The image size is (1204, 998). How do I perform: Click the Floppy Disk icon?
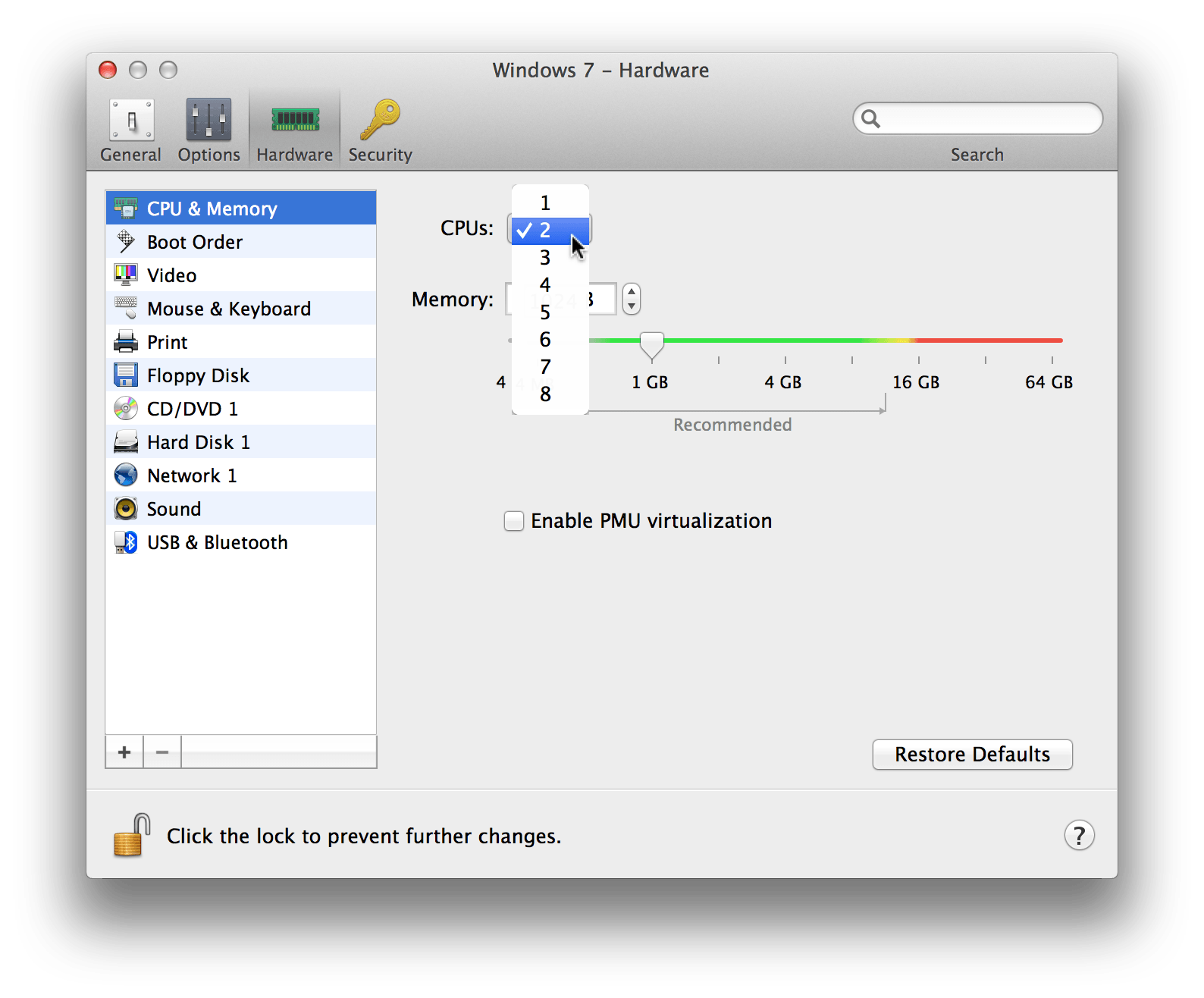click(126, 375)
